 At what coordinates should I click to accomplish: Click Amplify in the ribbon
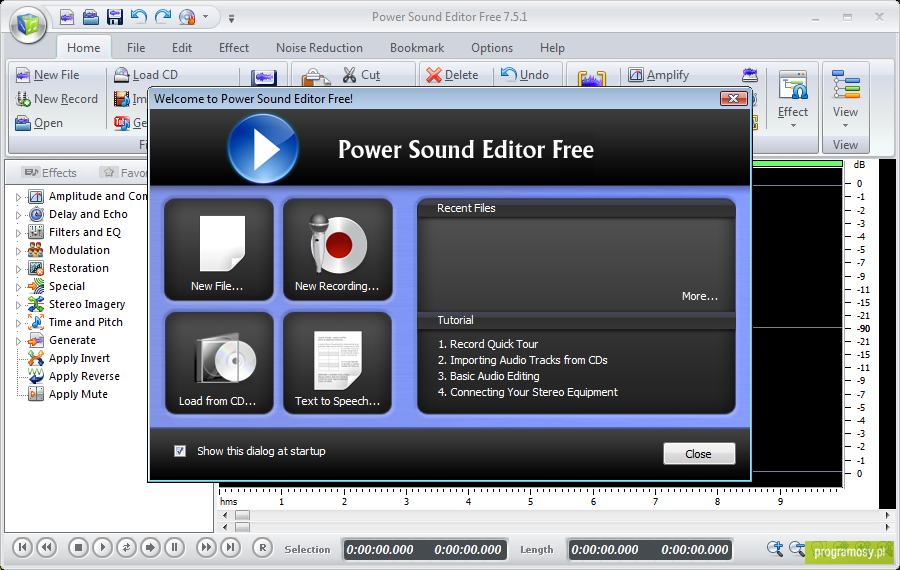[x=658, y=75]
